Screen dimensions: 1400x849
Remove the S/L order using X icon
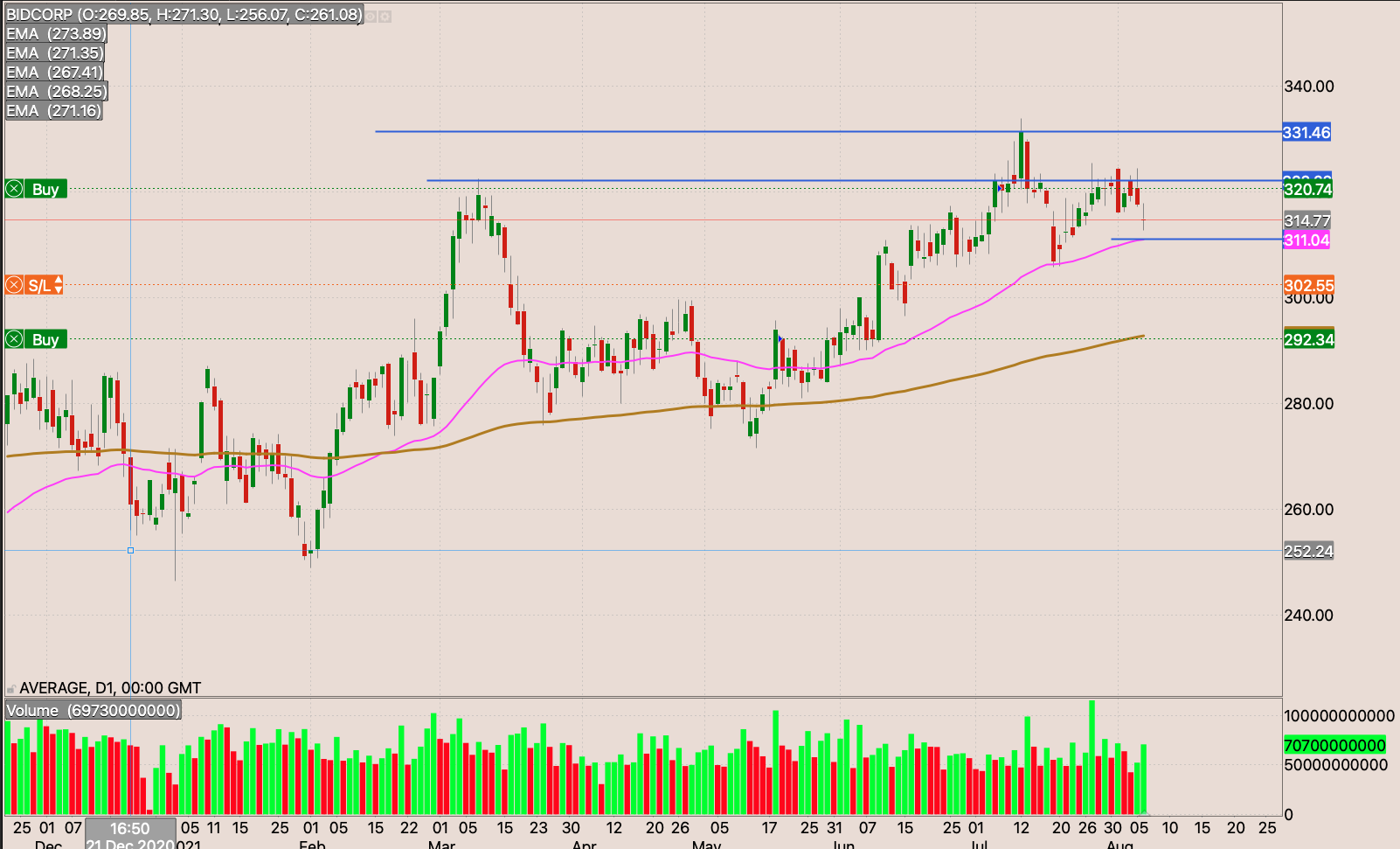(14, 285)
